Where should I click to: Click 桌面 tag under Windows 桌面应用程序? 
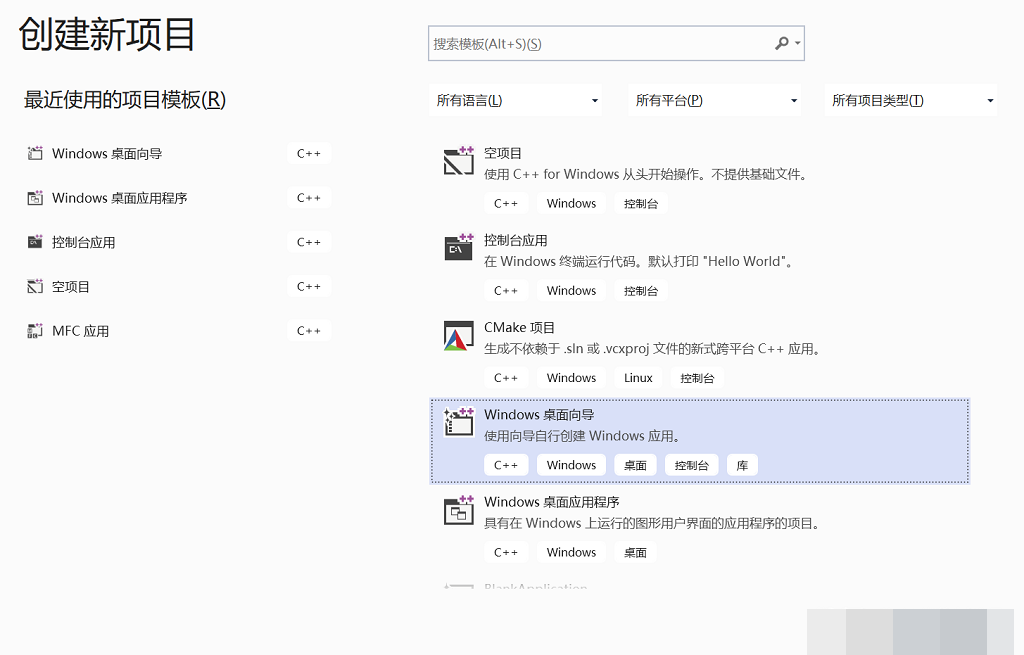point(635,552)
